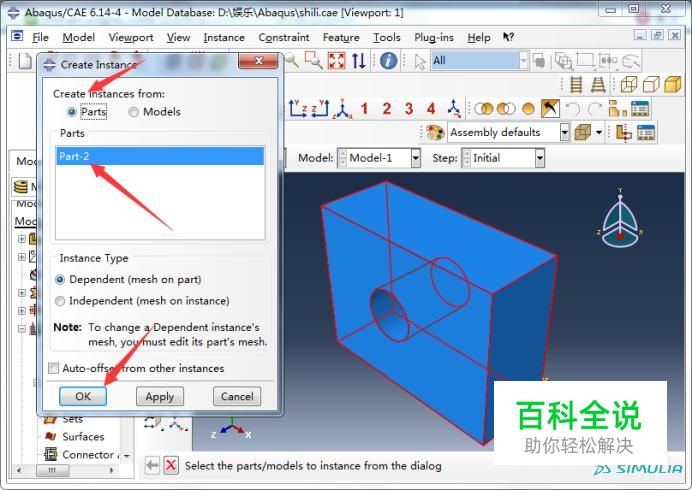Choose Independent (mesh on instance) option

[x=60, y=301]
